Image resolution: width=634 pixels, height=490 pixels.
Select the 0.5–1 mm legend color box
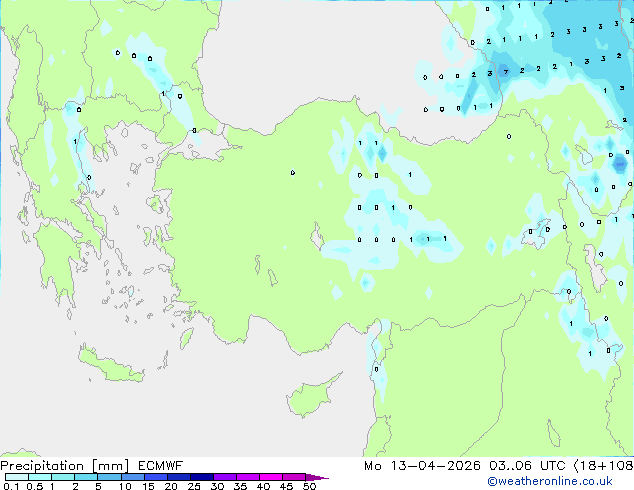[40, 477]
